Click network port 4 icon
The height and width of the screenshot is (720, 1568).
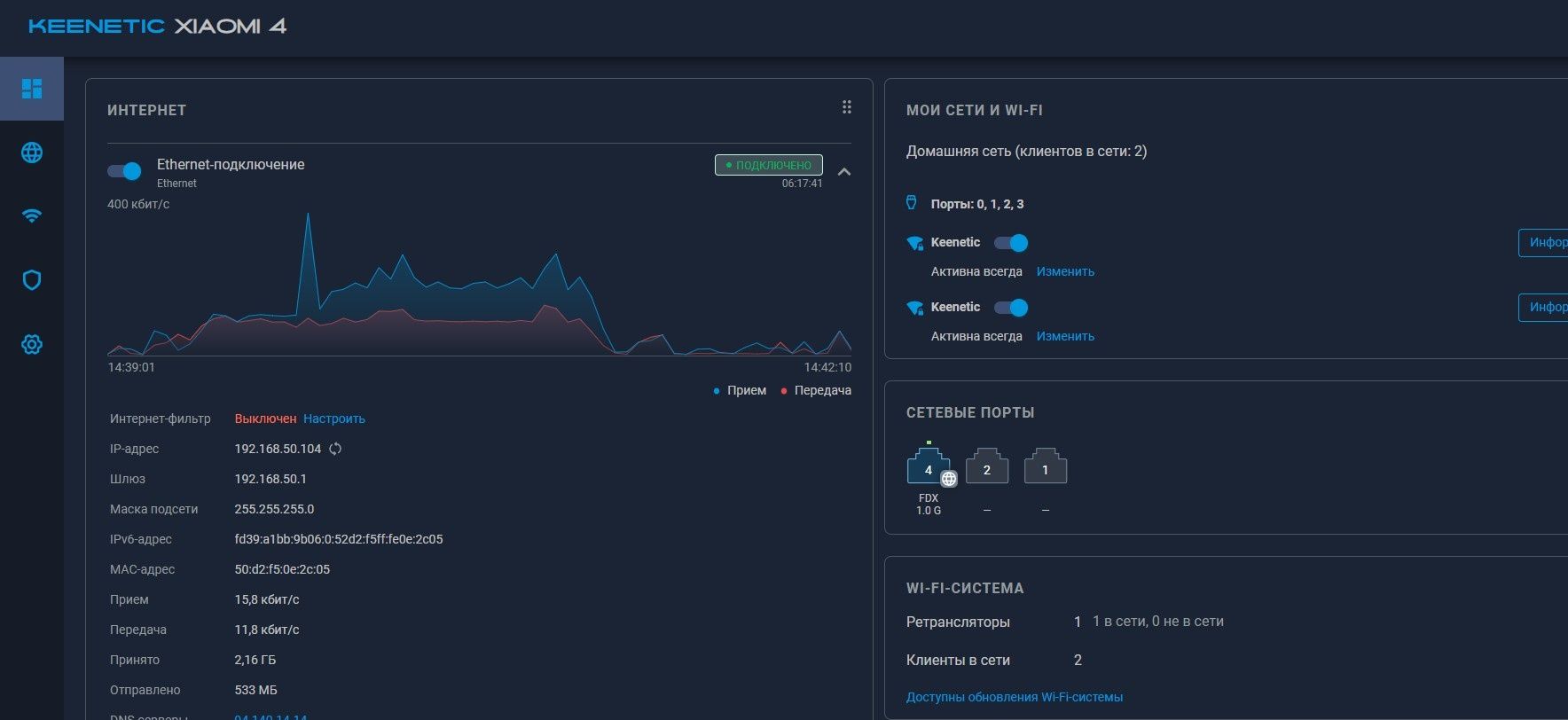pos(928,466)
